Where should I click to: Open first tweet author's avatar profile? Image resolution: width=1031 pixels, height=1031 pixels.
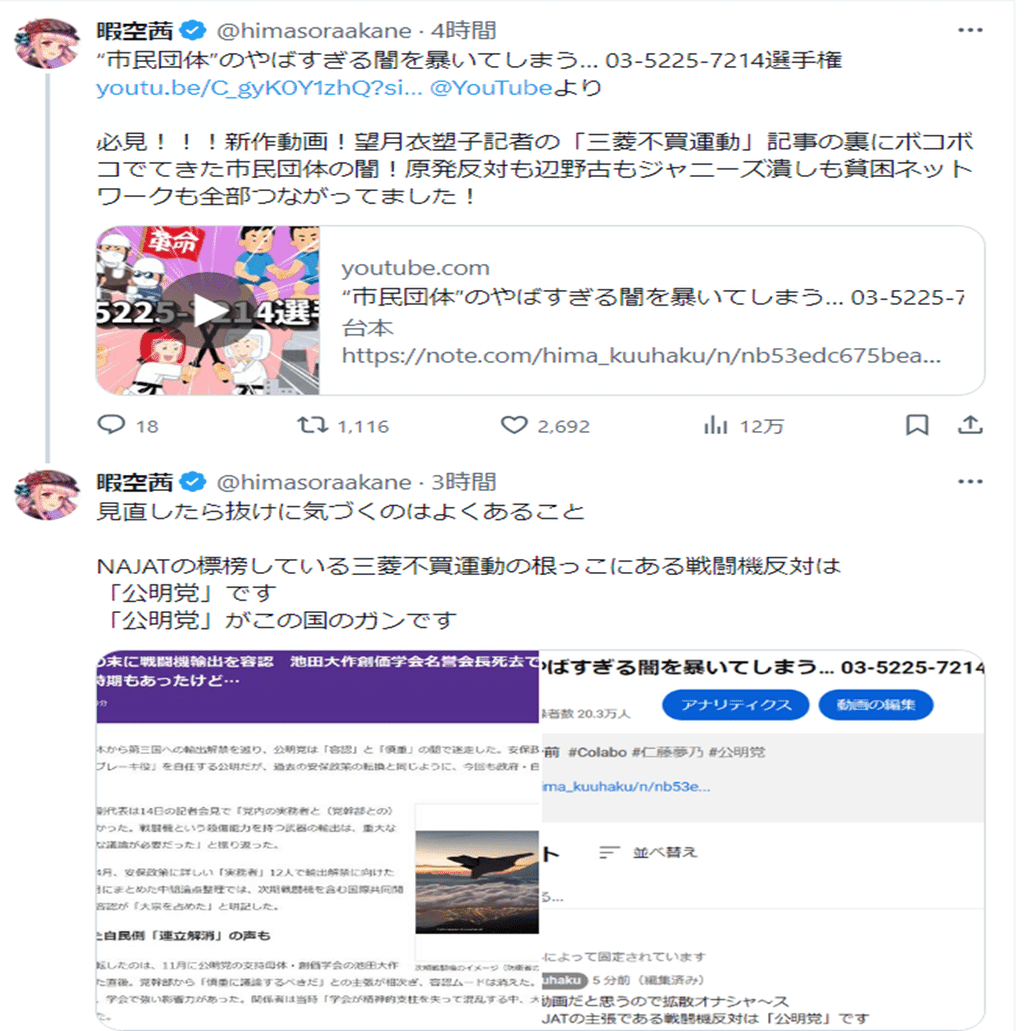[47, 43]
